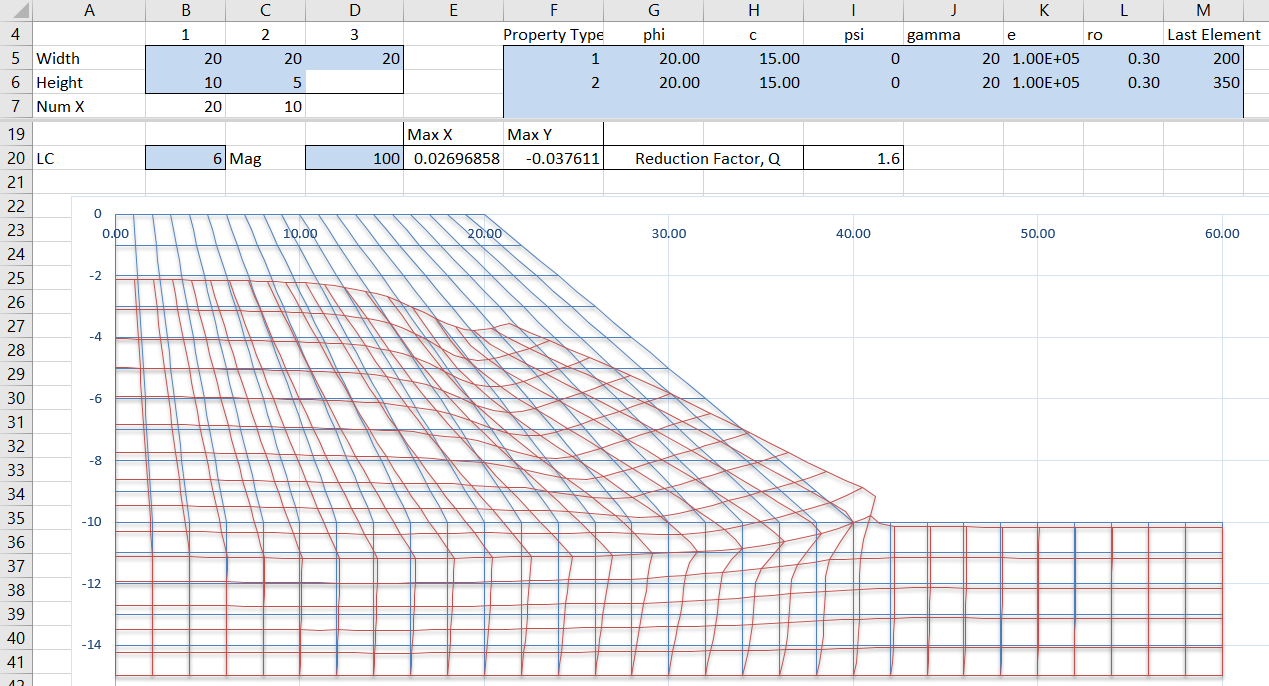Click the Max X result cell 0.02696858

point(453,158)
